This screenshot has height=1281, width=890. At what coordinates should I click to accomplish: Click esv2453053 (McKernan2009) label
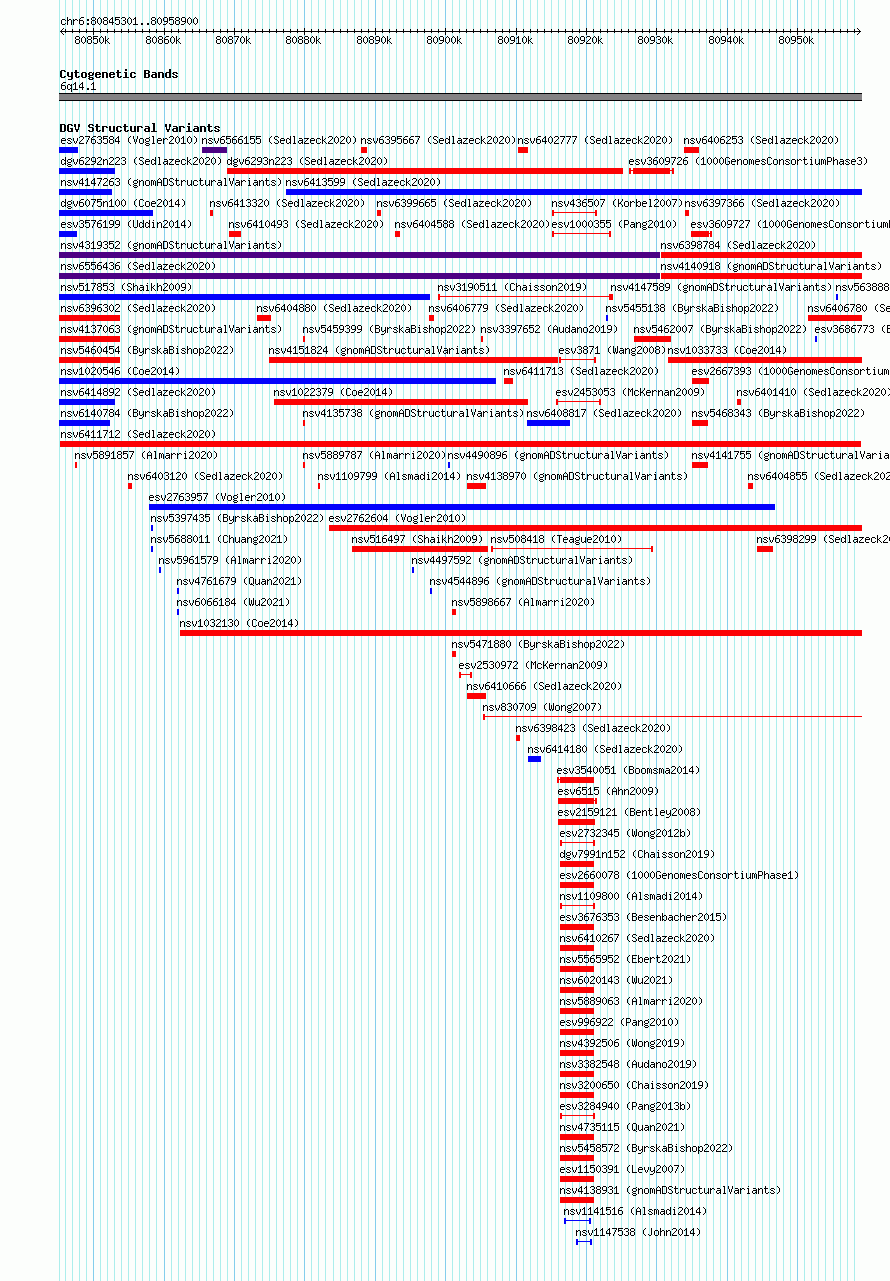[630, 392]
